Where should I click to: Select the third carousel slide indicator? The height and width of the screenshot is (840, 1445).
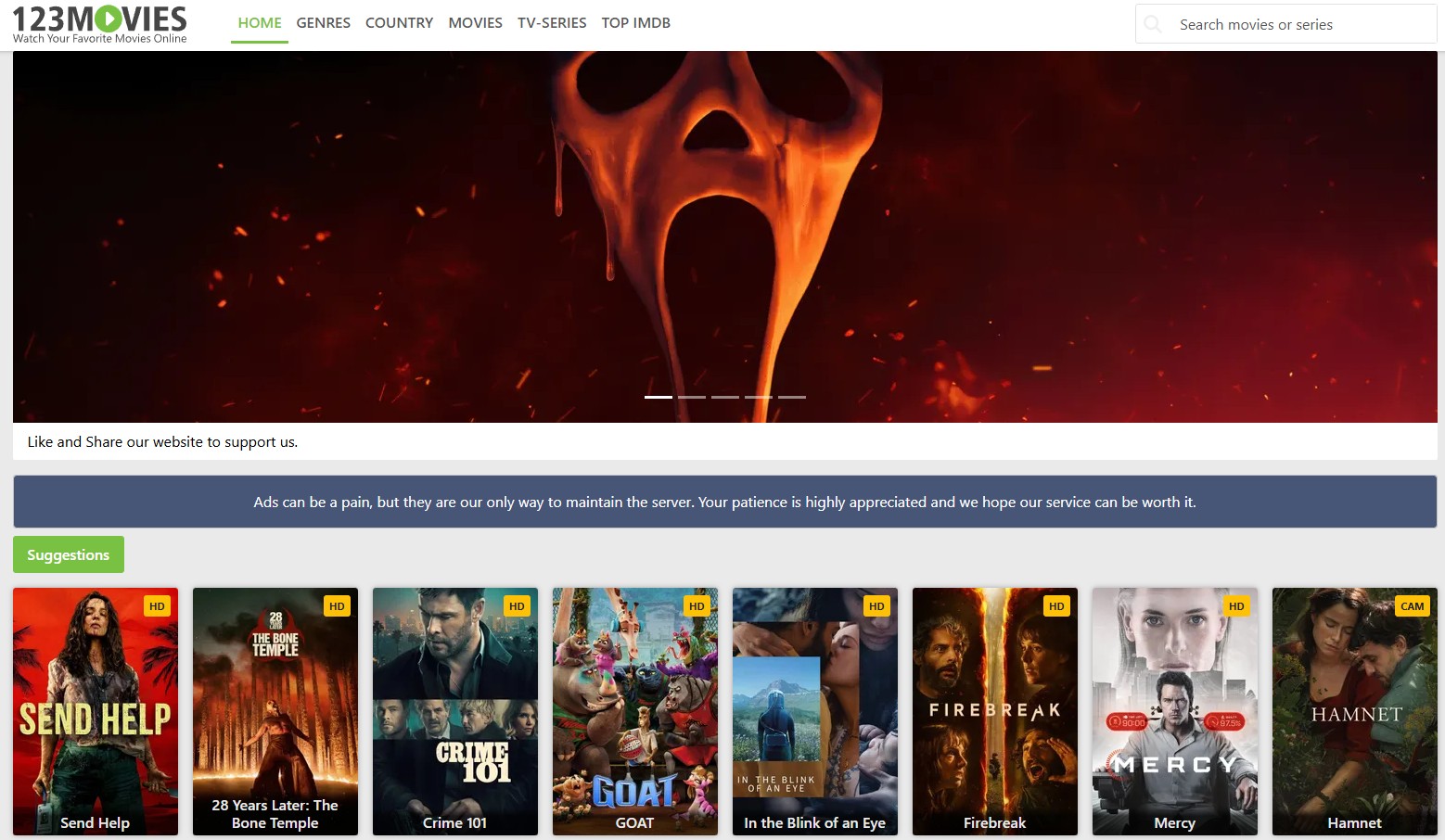(x=725, y=397)
